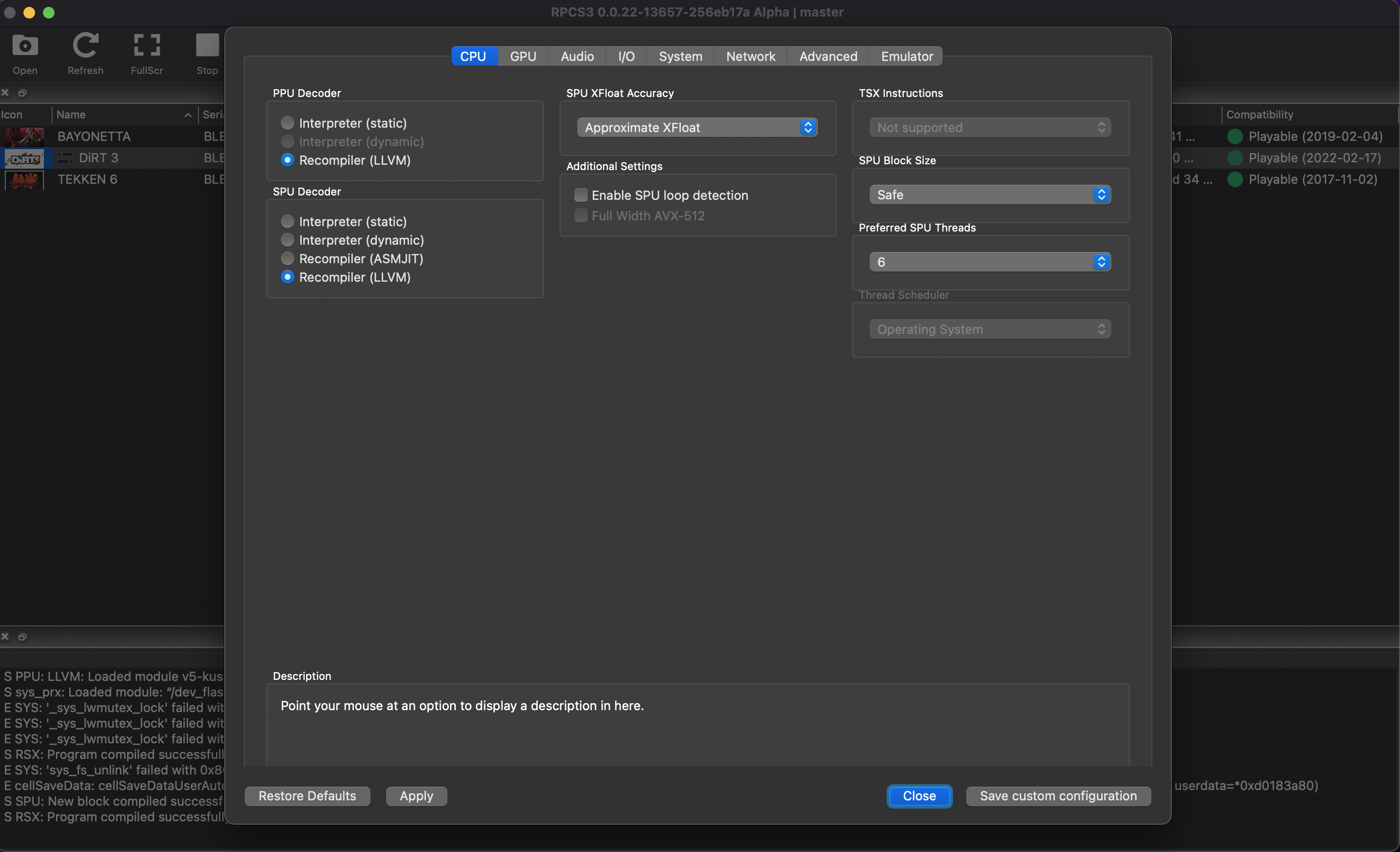Select the BAYONETTA row name
Image resolution: width=1400 pixels, height=852 pixels.
94,136
